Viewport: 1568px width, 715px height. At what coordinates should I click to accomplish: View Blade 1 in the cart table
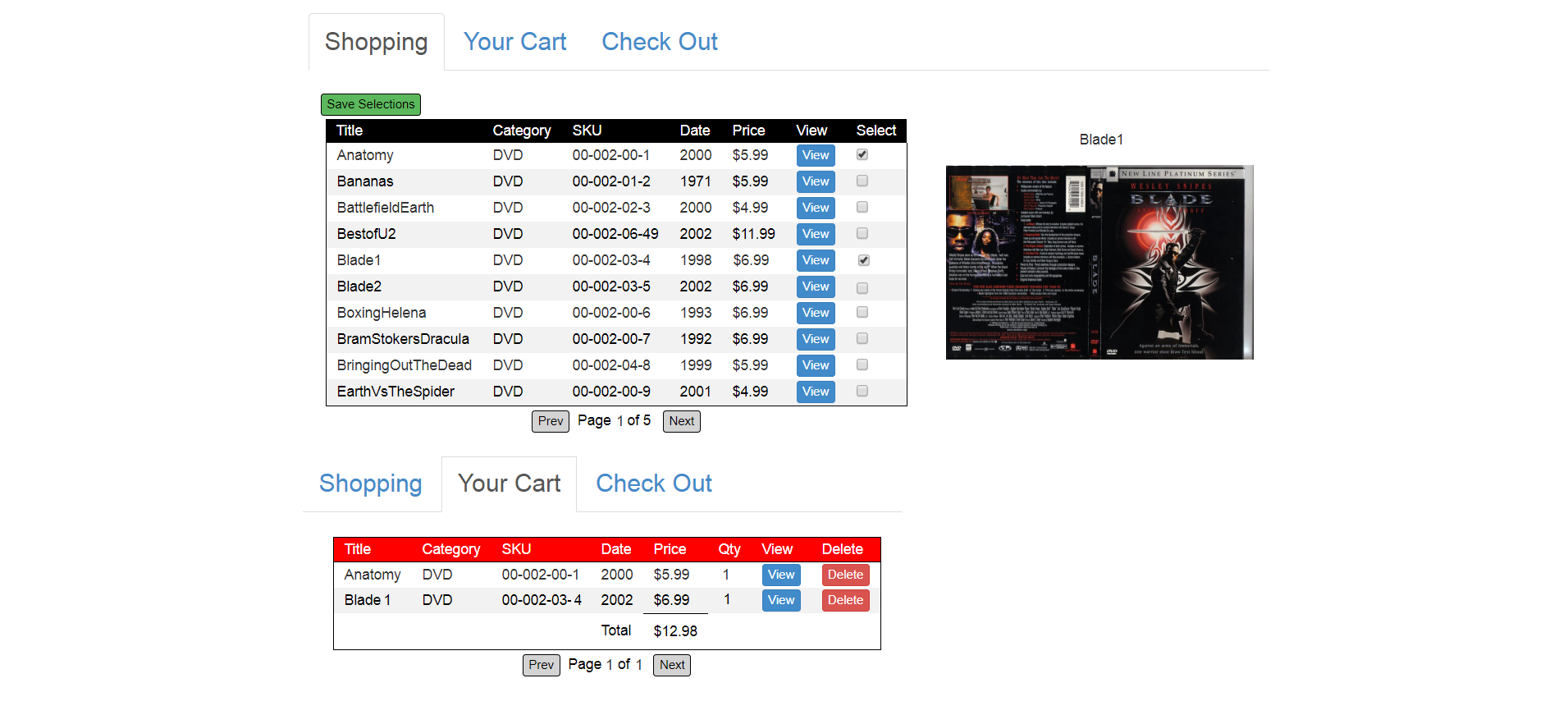point(781,600)
